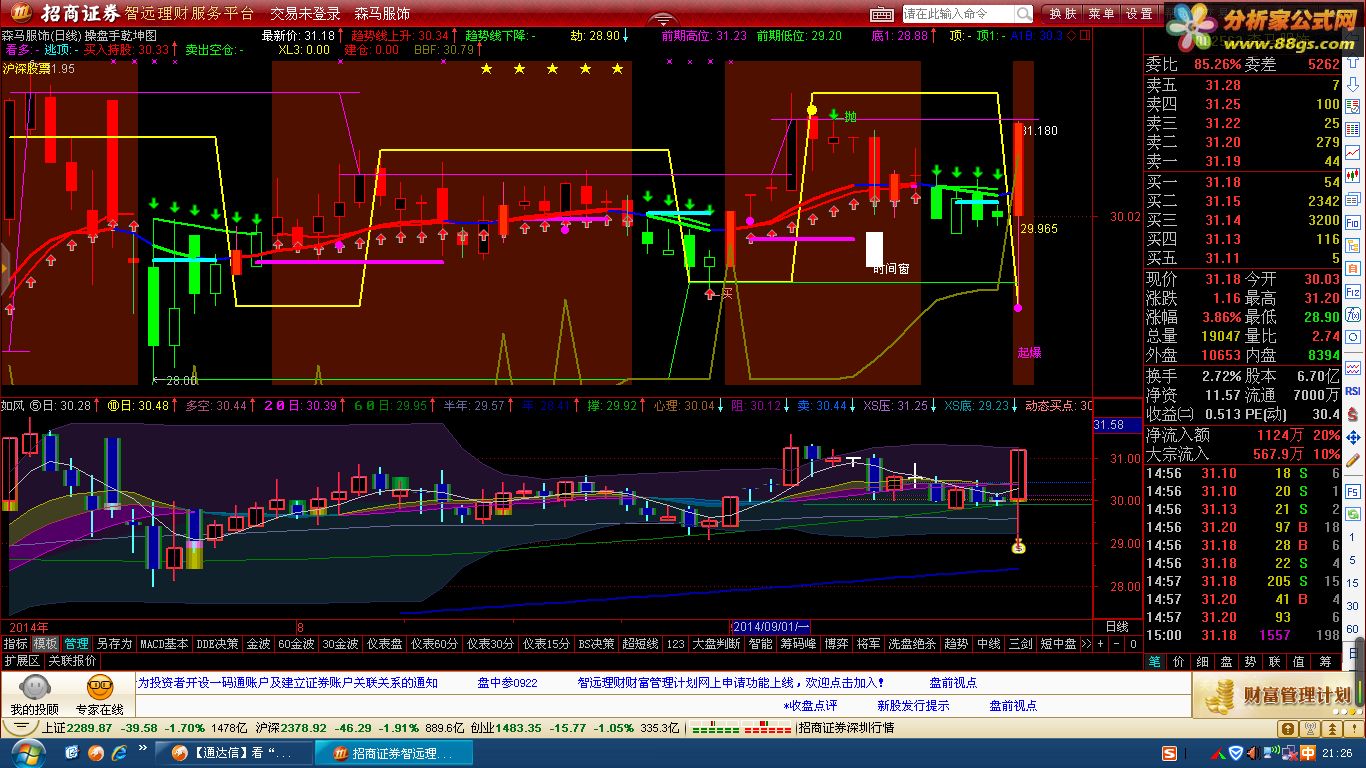Select the 笔 tick tab in quote panel
Image resolution: width=1366 pixels, height=768 pixels.
(1155, 661)
